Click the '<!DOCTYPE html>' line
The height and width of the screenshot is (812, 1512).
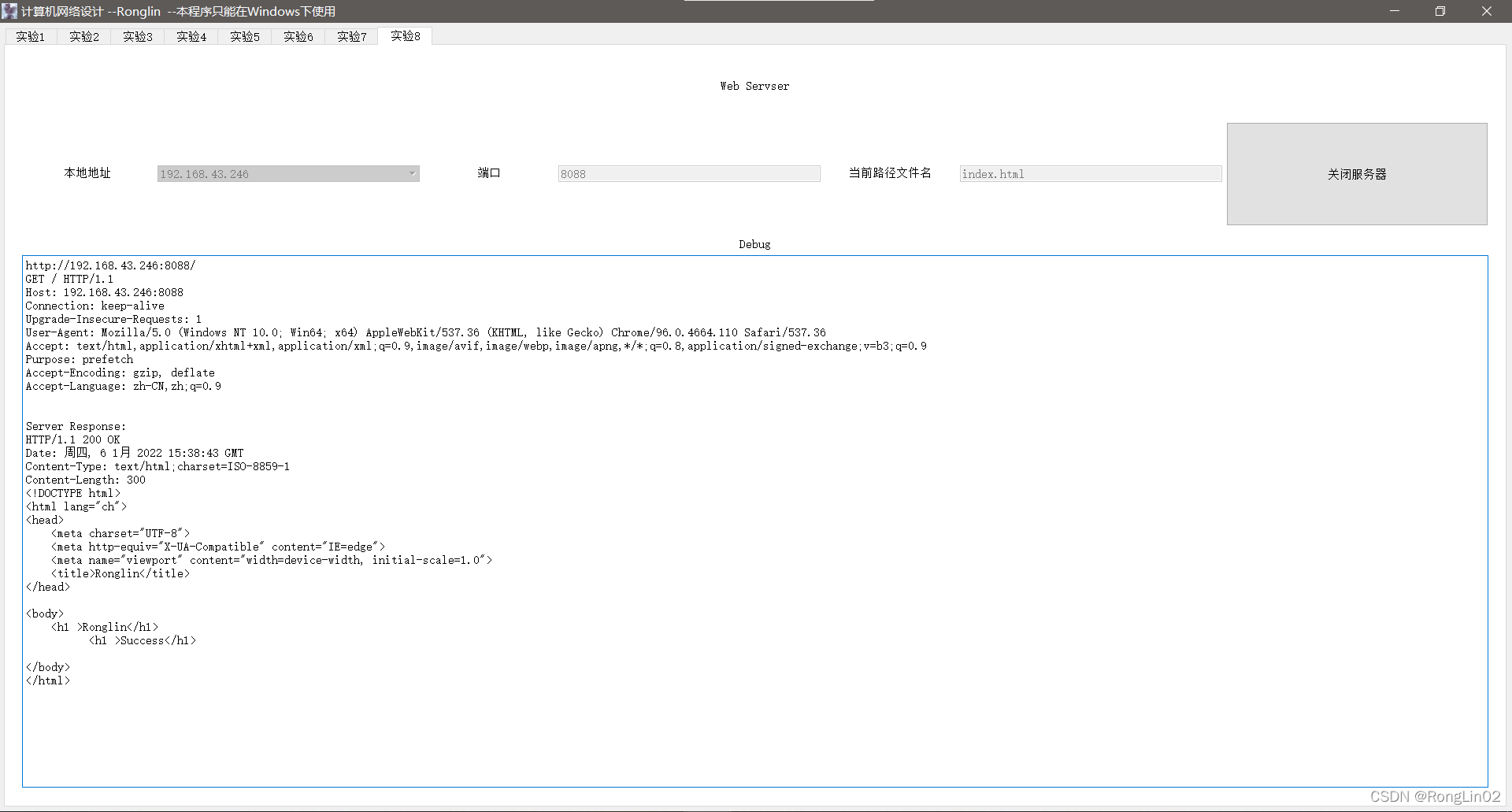73,493
